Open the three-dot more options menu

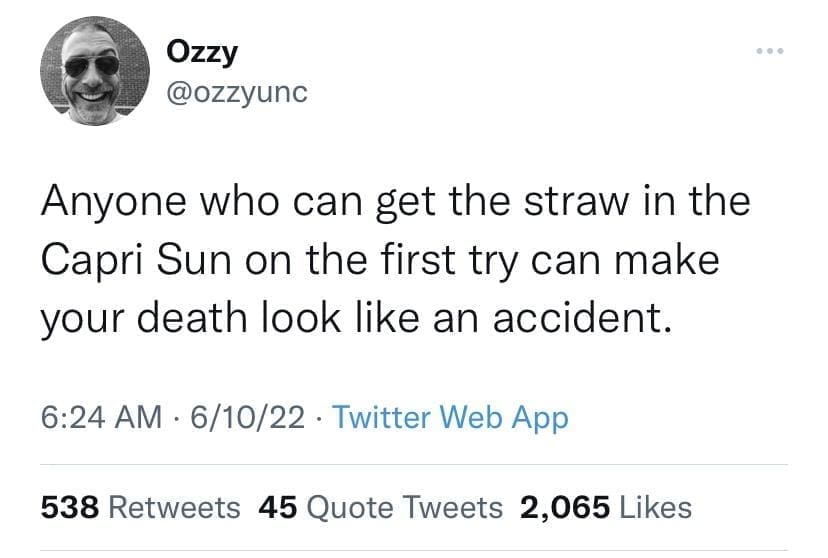point(768,50)
